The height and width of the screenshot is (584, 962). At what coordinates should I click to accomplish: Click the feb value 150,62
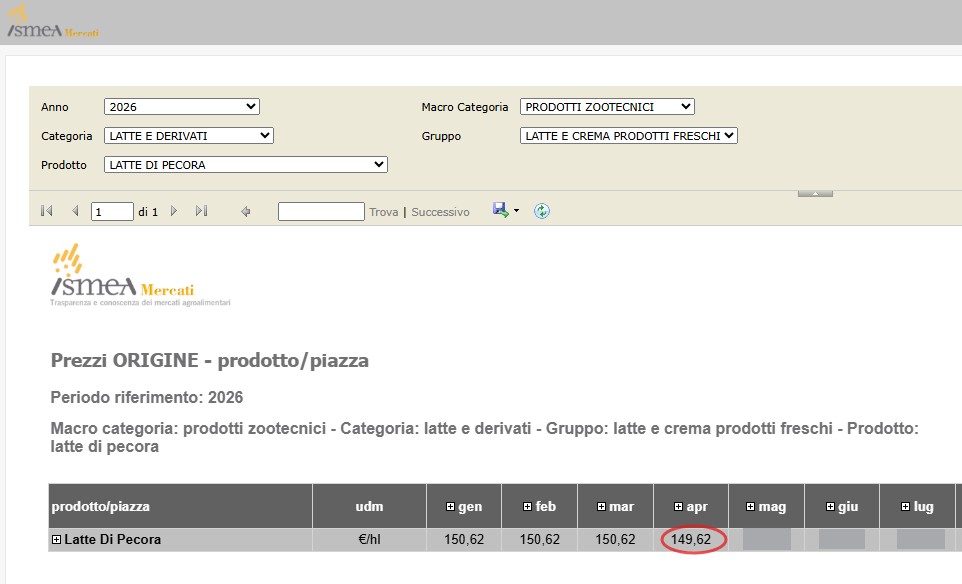[x=539, y=540]
